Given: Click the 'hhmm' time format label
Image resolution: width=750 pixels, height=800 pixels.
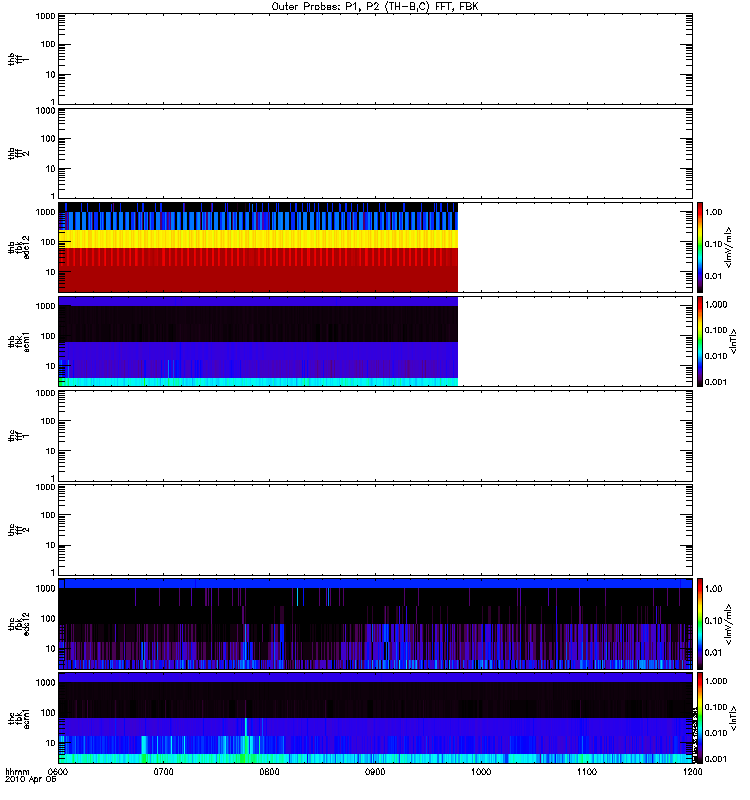Looking at the screenshot, I should (17, 771).
